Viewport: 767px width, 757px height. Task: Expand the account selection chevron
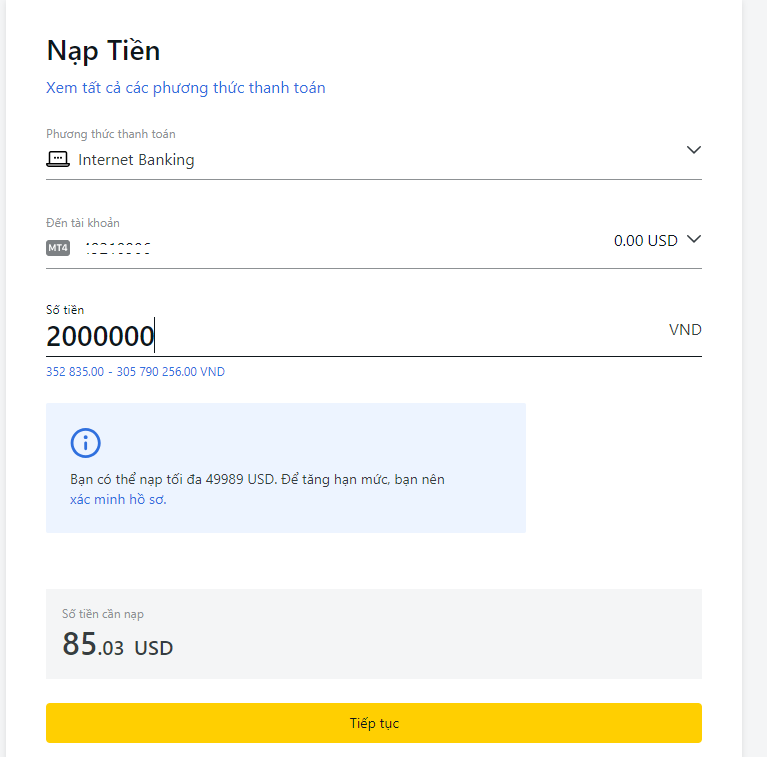pos(694,239)
